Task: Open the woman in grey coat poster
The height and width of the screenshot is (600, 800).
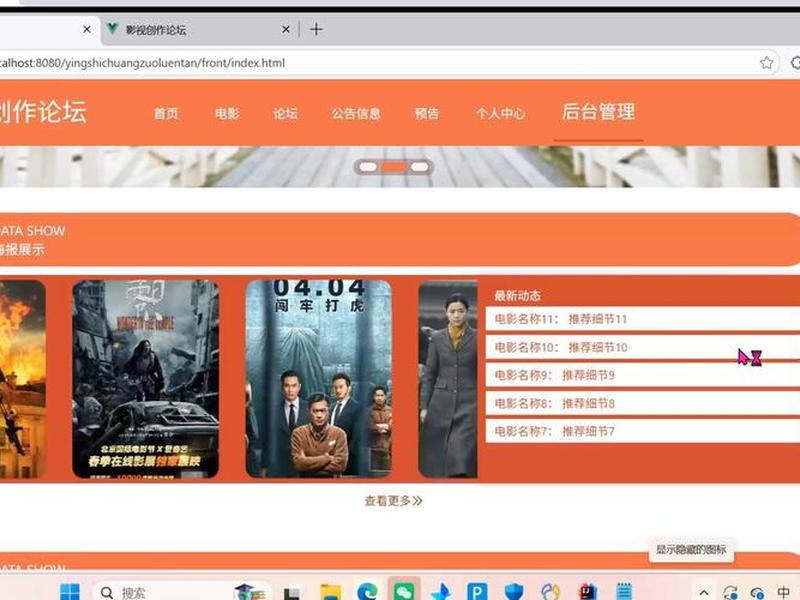Action: pos(448,379)
